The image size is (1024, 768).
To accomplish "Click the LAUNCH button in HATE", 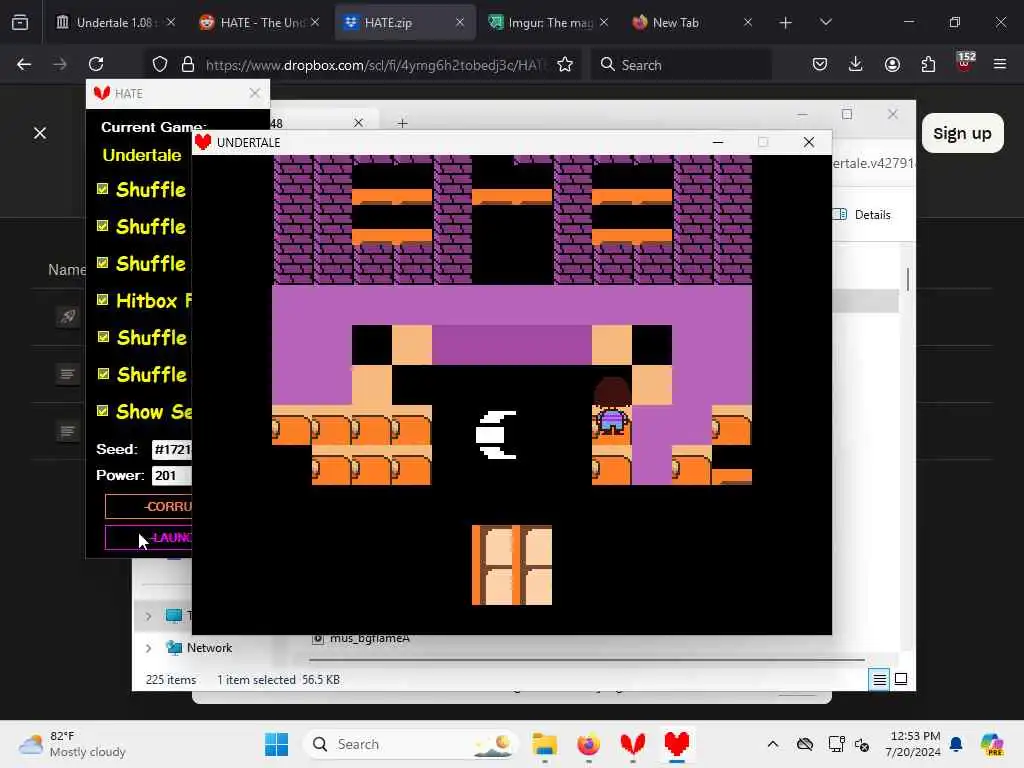I will pos(149,537).
